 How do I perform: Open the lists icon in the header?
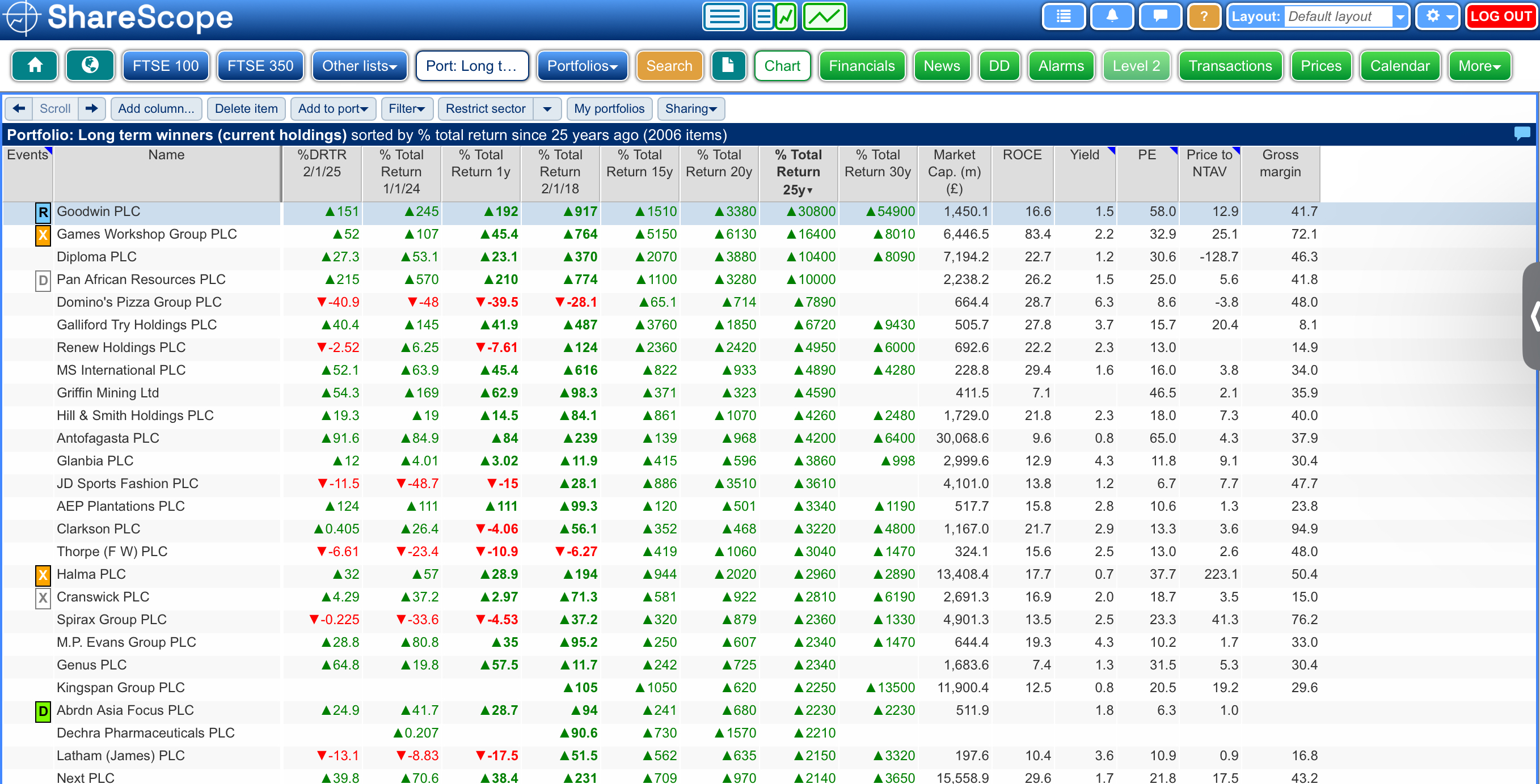click(1064, 16)
